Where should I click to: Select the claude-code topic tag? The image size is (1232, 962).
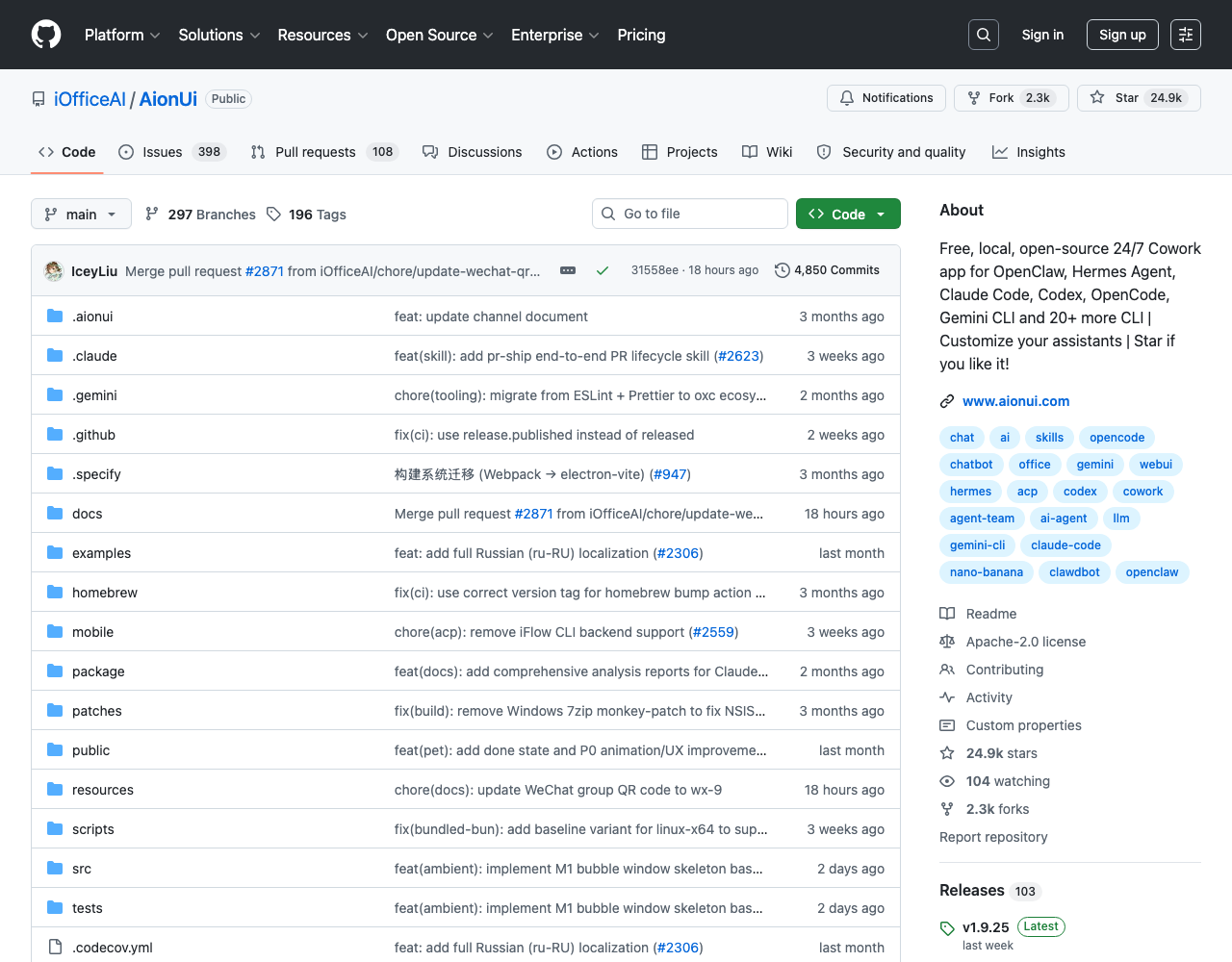1065,545
